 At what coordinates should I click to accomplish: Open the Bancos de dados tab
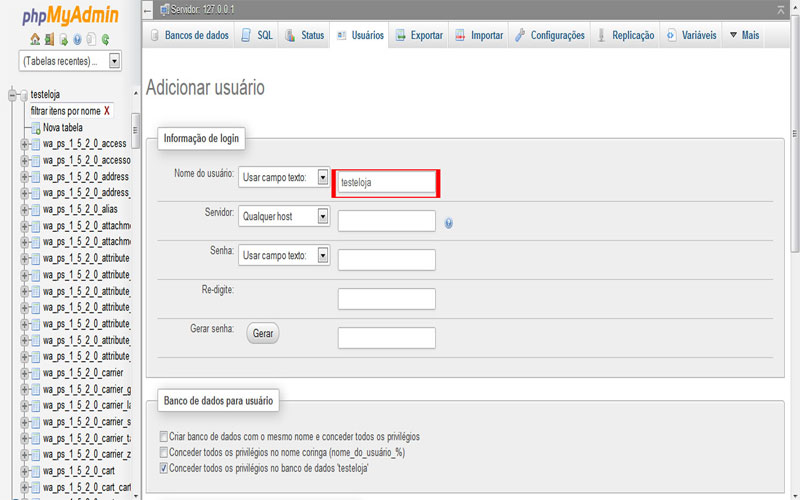tap(190, 35)
